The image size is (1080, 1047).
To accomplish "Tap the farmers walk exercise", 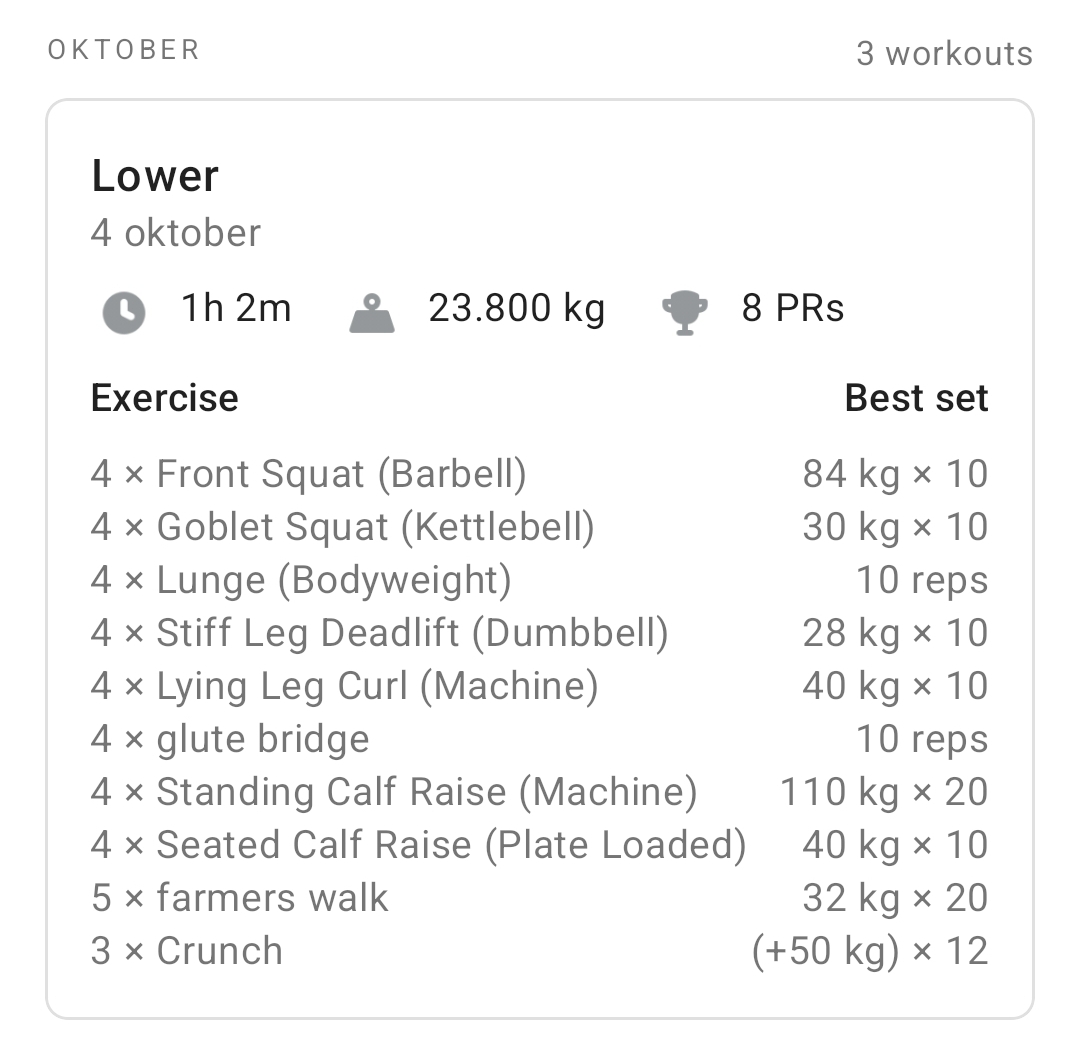I will (239, 898).
